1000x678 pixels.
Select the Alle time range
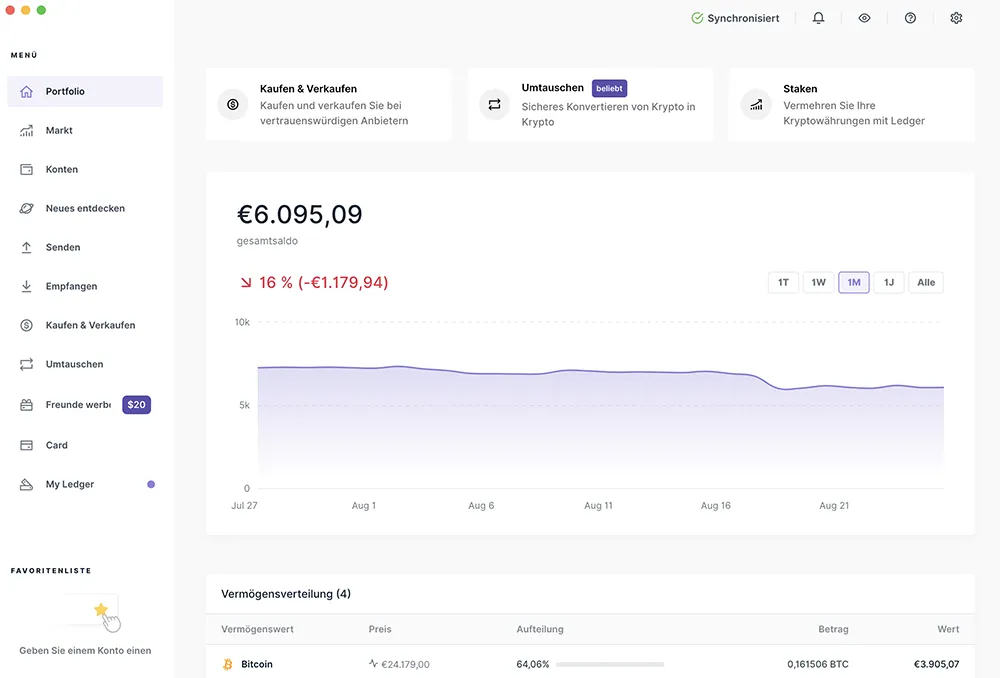pos(926,283)
